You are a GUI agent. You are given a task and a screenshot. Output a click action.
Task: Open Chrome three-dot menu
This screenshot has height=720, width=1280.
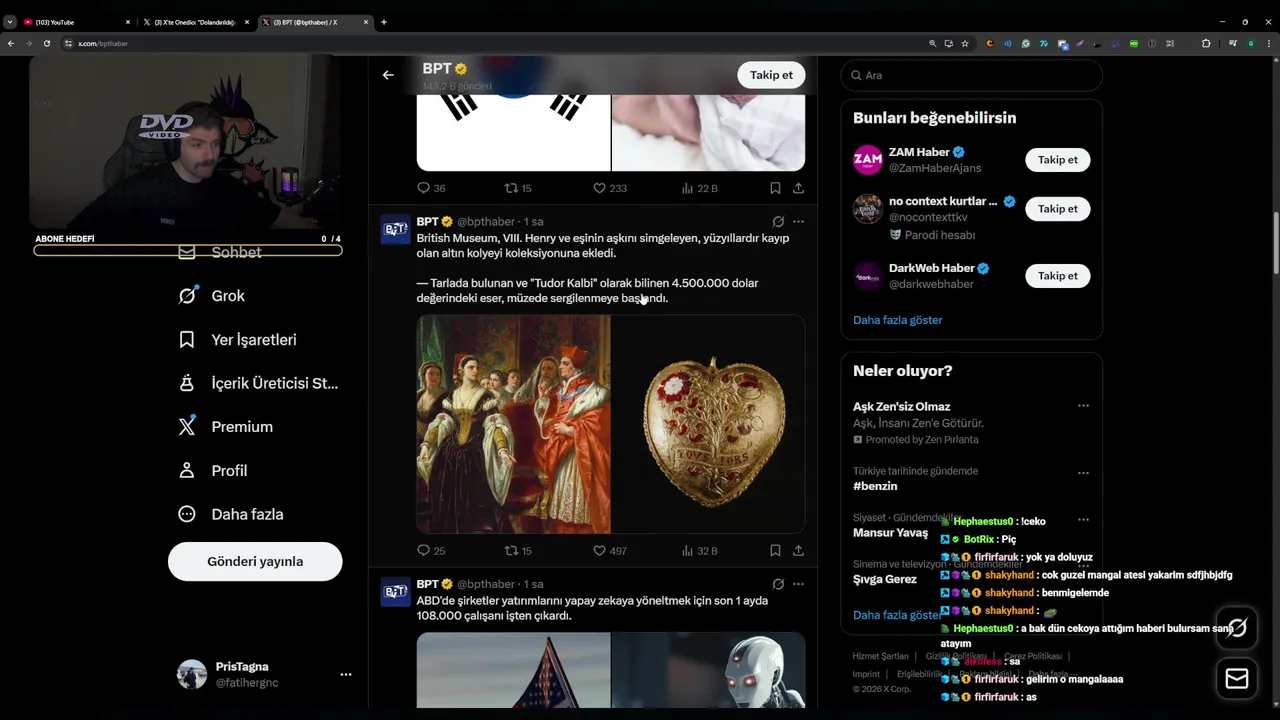[x=1269, y=43]
